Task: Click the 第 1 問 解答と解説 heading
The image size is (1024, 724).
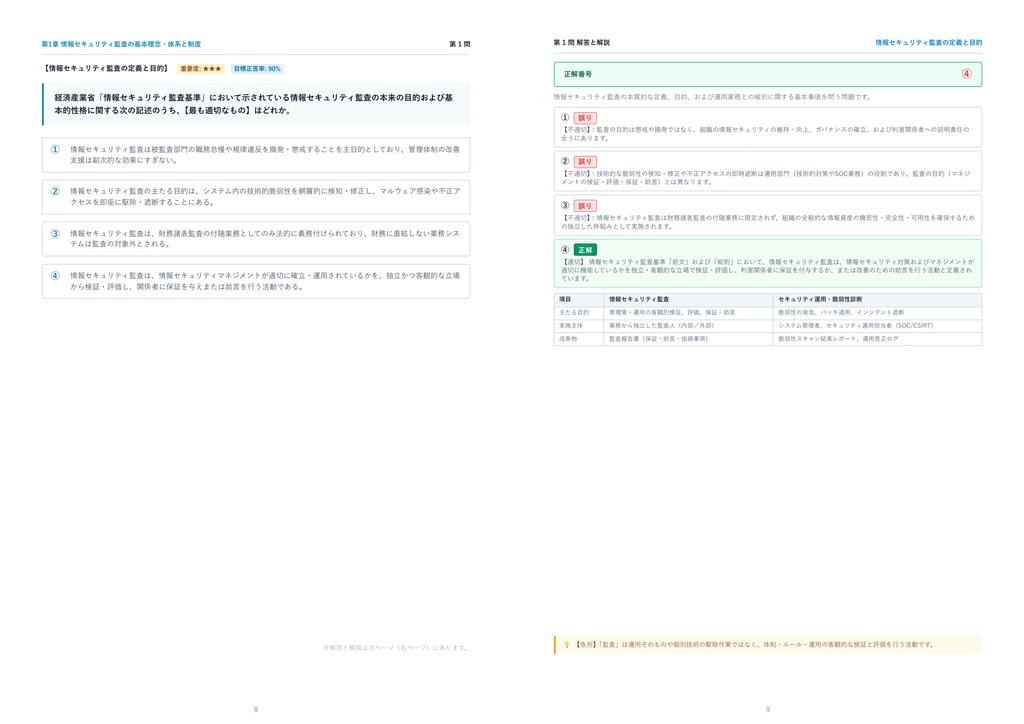Action: [581, 42]
